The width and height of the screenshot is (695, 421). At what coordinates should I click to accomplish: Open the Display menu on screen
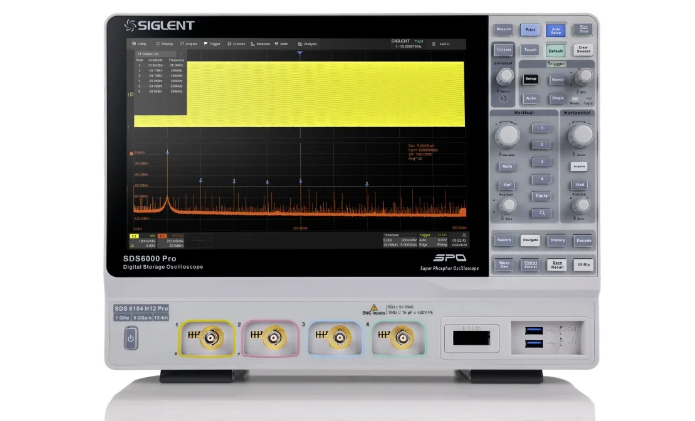point(164,44)
